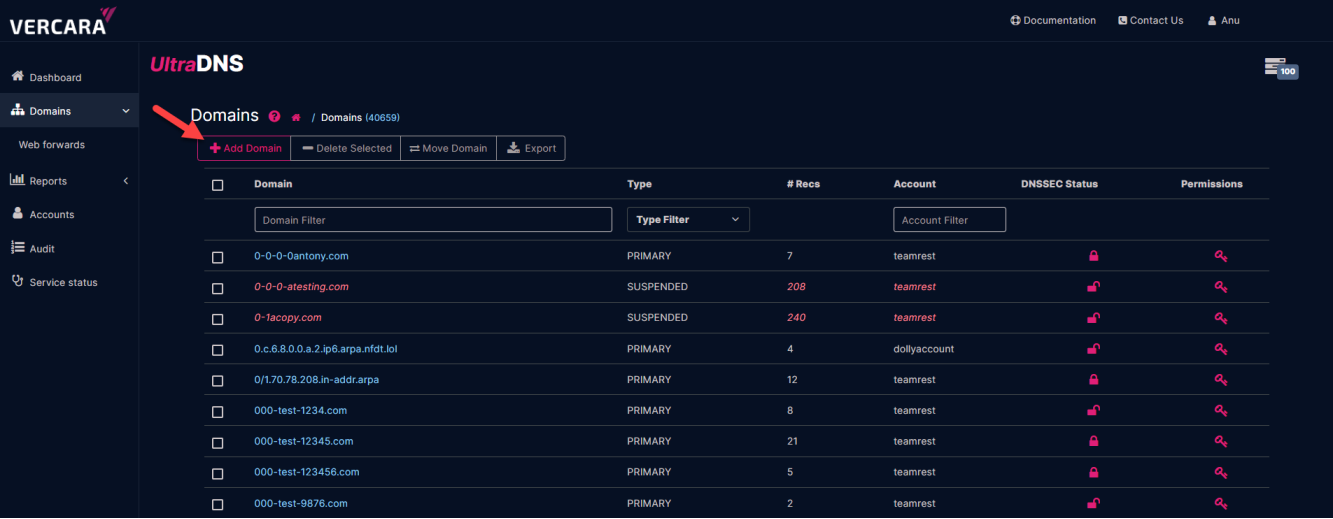Expand the Reports sidebar chevron
The height and width of the screenshot is (519, 1333).
(x=126, y=181)
